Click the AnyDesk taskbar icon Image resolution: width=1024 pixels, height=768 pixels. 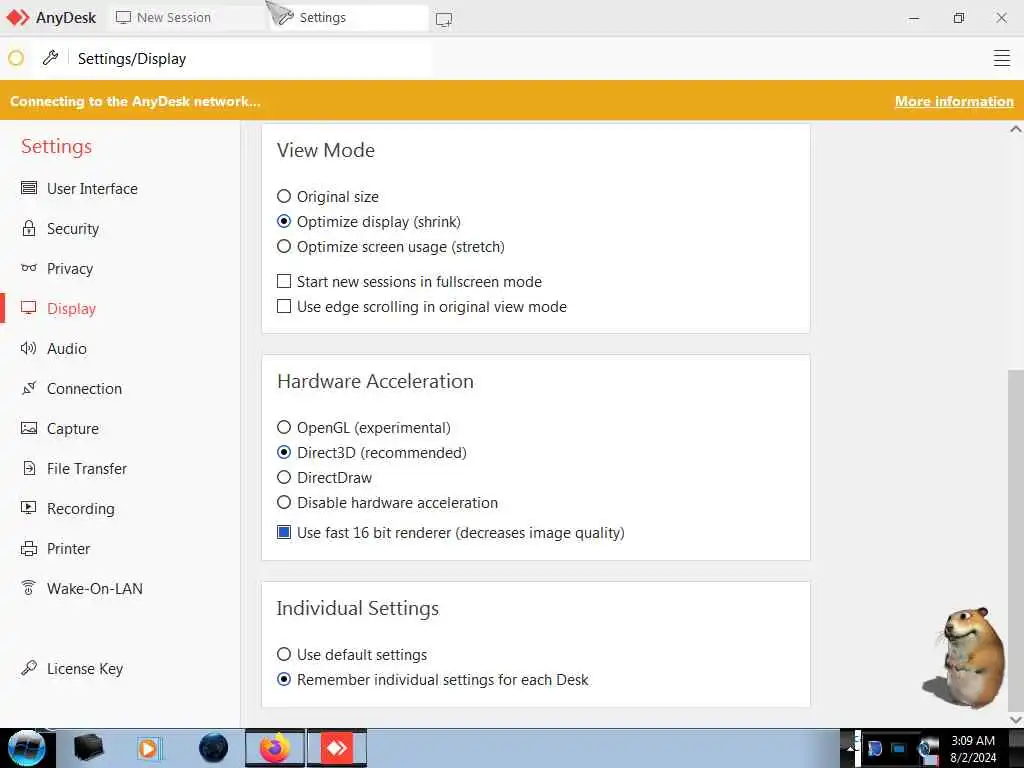[x=337, y=748]
